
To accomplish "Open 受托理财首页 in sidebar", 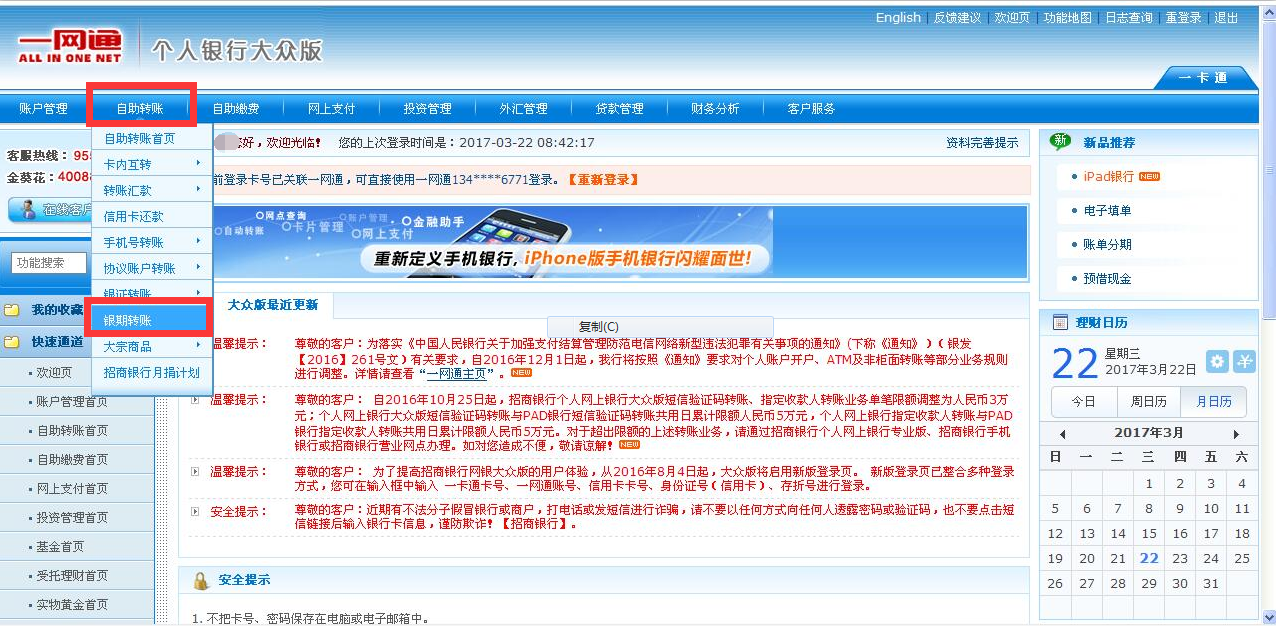I will (73, 576).
